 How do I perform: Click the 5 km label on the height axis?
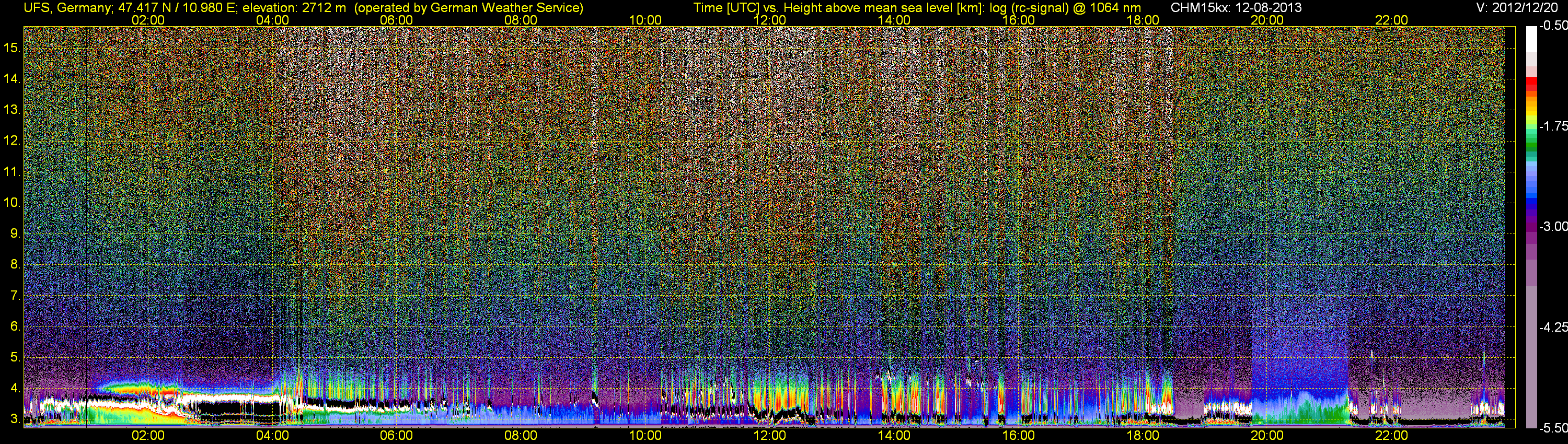(x=15, y=357)
